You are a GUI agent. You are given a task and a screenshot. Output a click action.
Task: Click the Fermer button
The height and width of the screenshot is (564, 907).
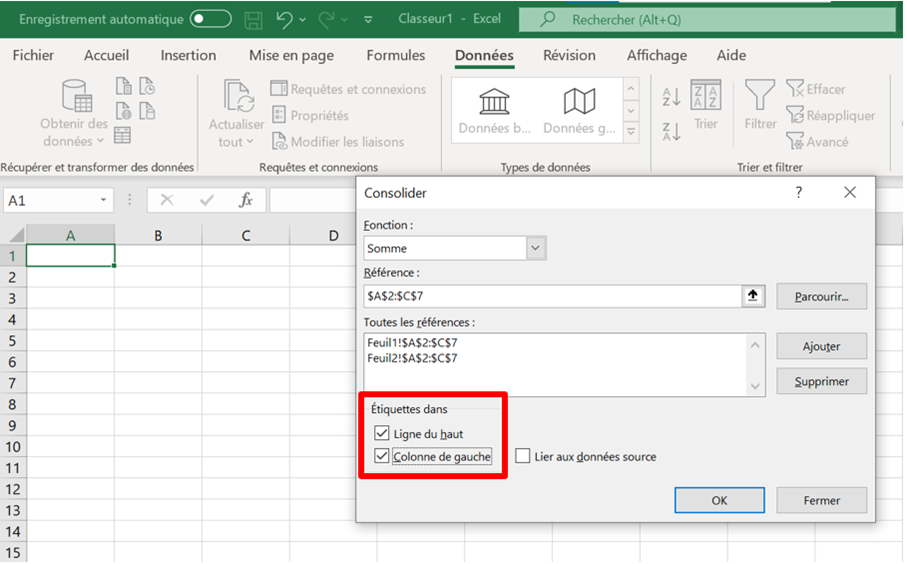click(821, 500)
